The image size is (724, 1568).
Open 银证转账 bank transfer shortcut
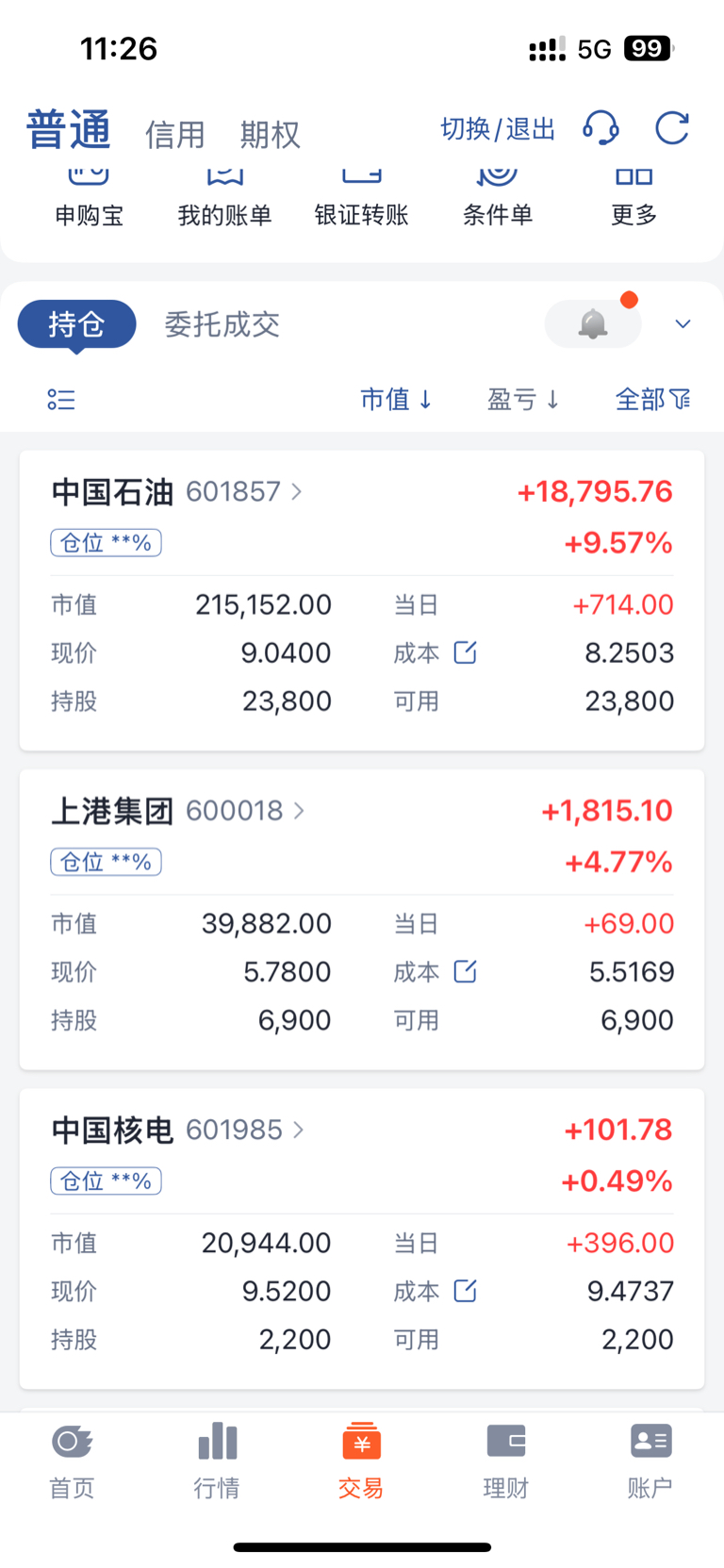click(362, 198)
